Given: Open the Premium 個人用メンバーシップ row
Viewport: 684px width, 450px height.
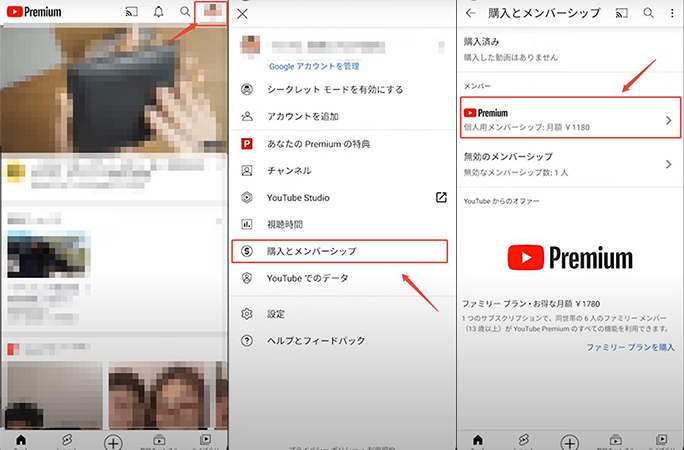Looking at the screenshot, I should pos(571,118).
